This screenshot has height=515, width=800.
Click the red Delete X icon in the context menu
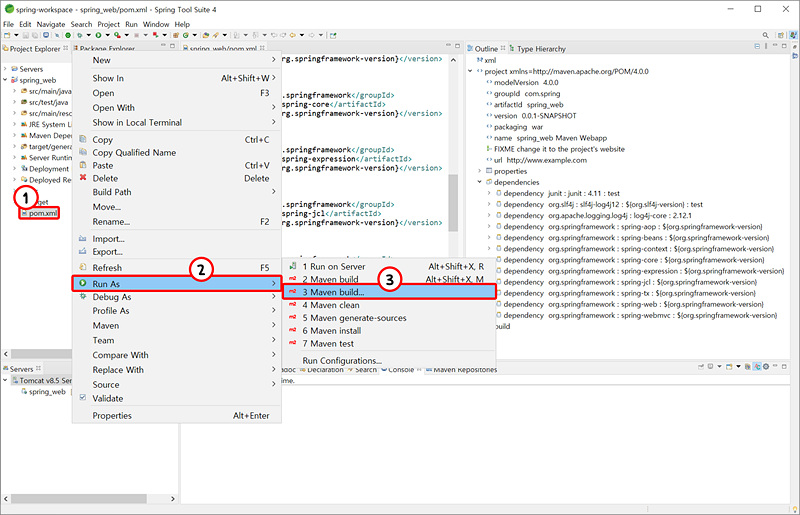(x=83, y=178)
